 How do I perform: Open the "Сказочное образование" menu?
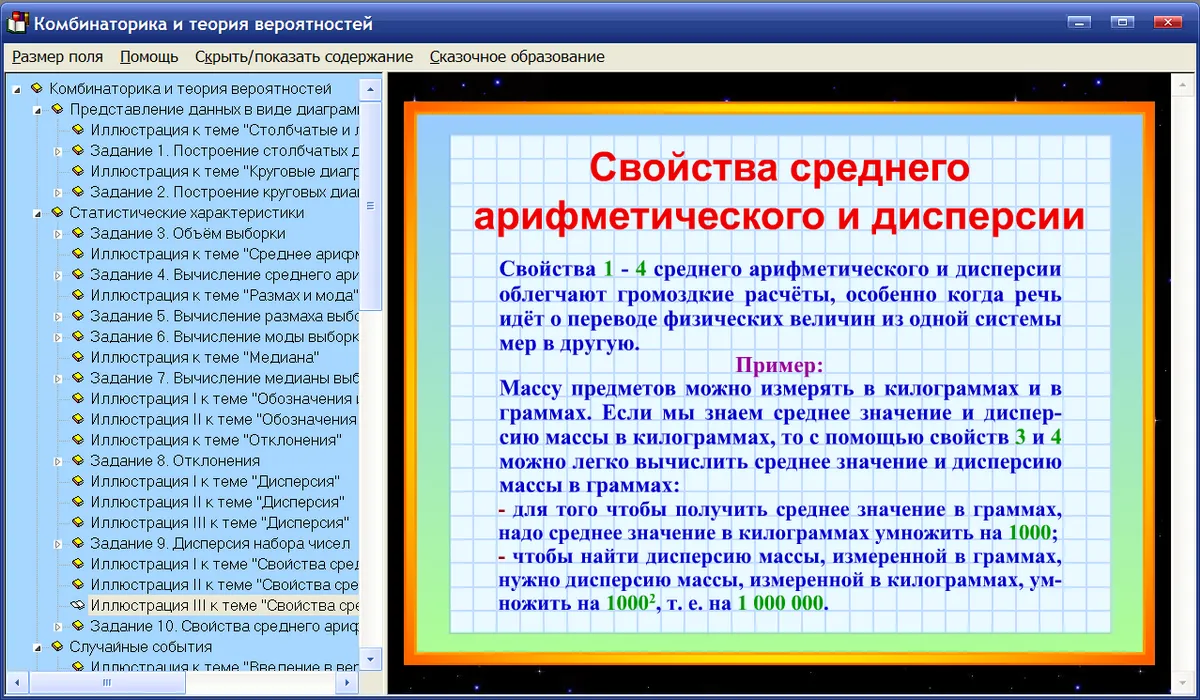517,57
